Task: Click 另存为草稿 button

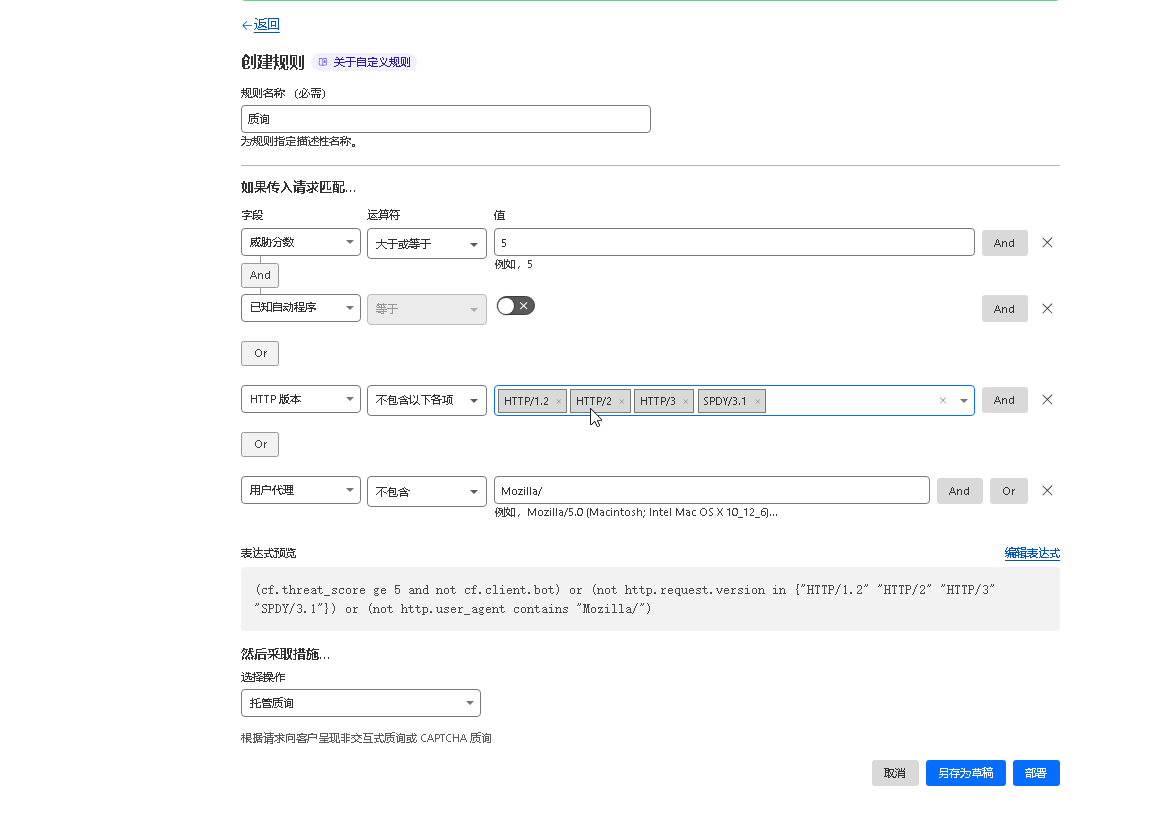Action: pyautogui.click(x=965, y=773)
